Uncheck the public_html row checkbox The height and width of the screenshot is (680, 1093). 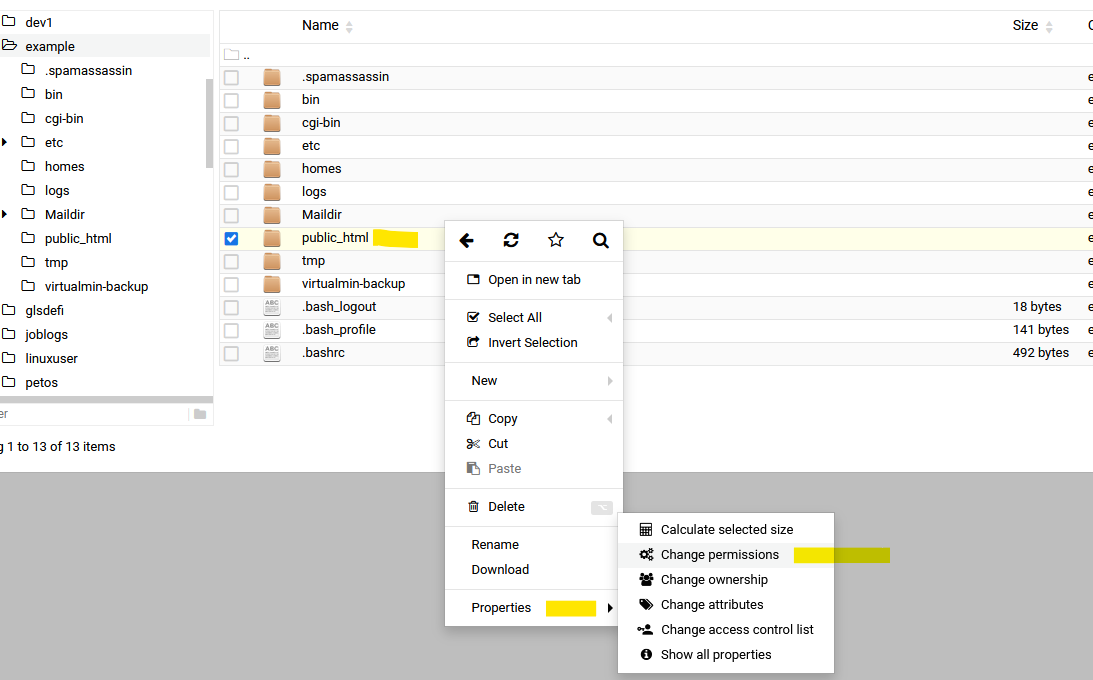click(231, 238)
